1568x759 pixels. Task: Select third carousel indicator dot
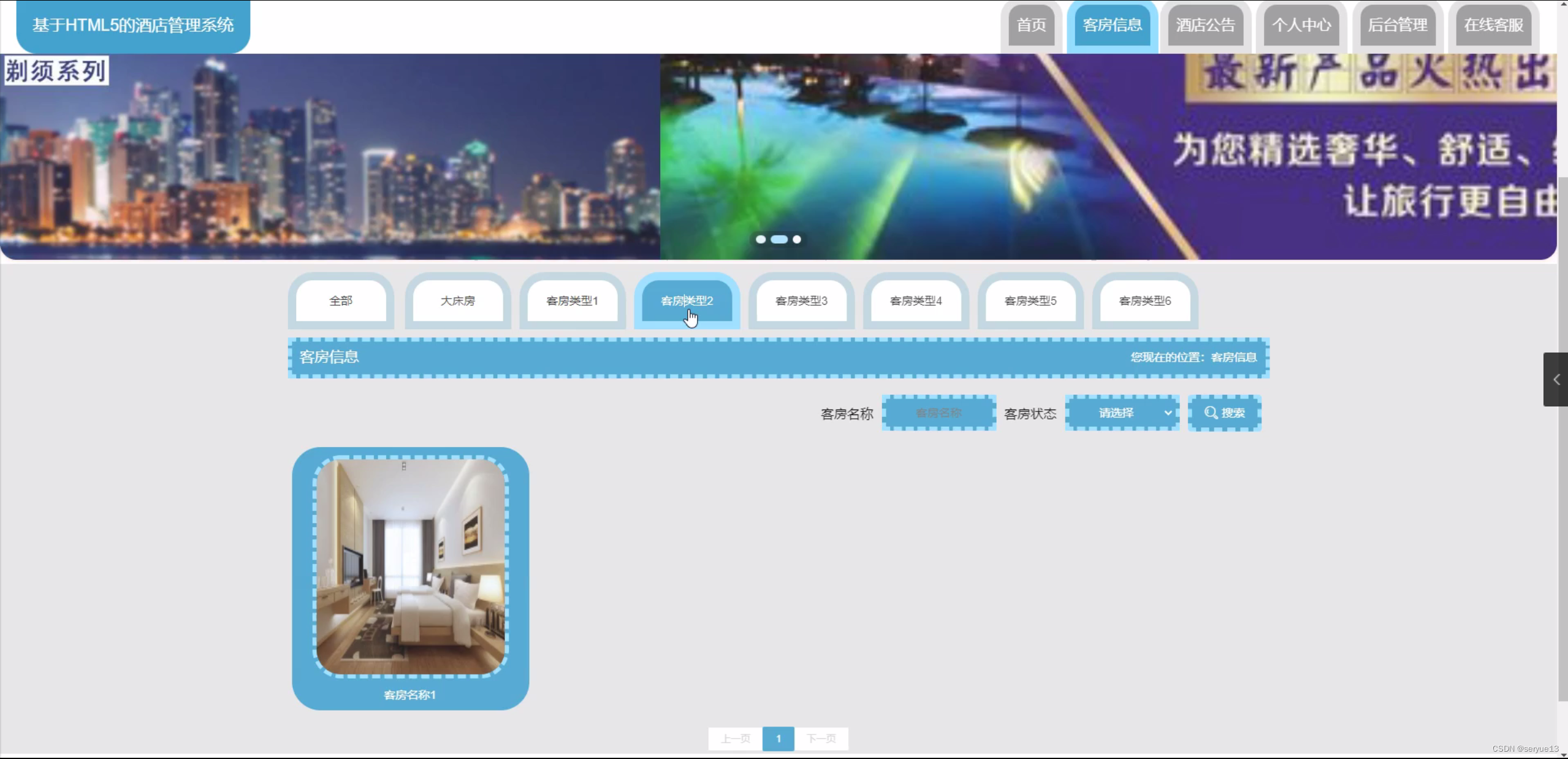point(796,240)
